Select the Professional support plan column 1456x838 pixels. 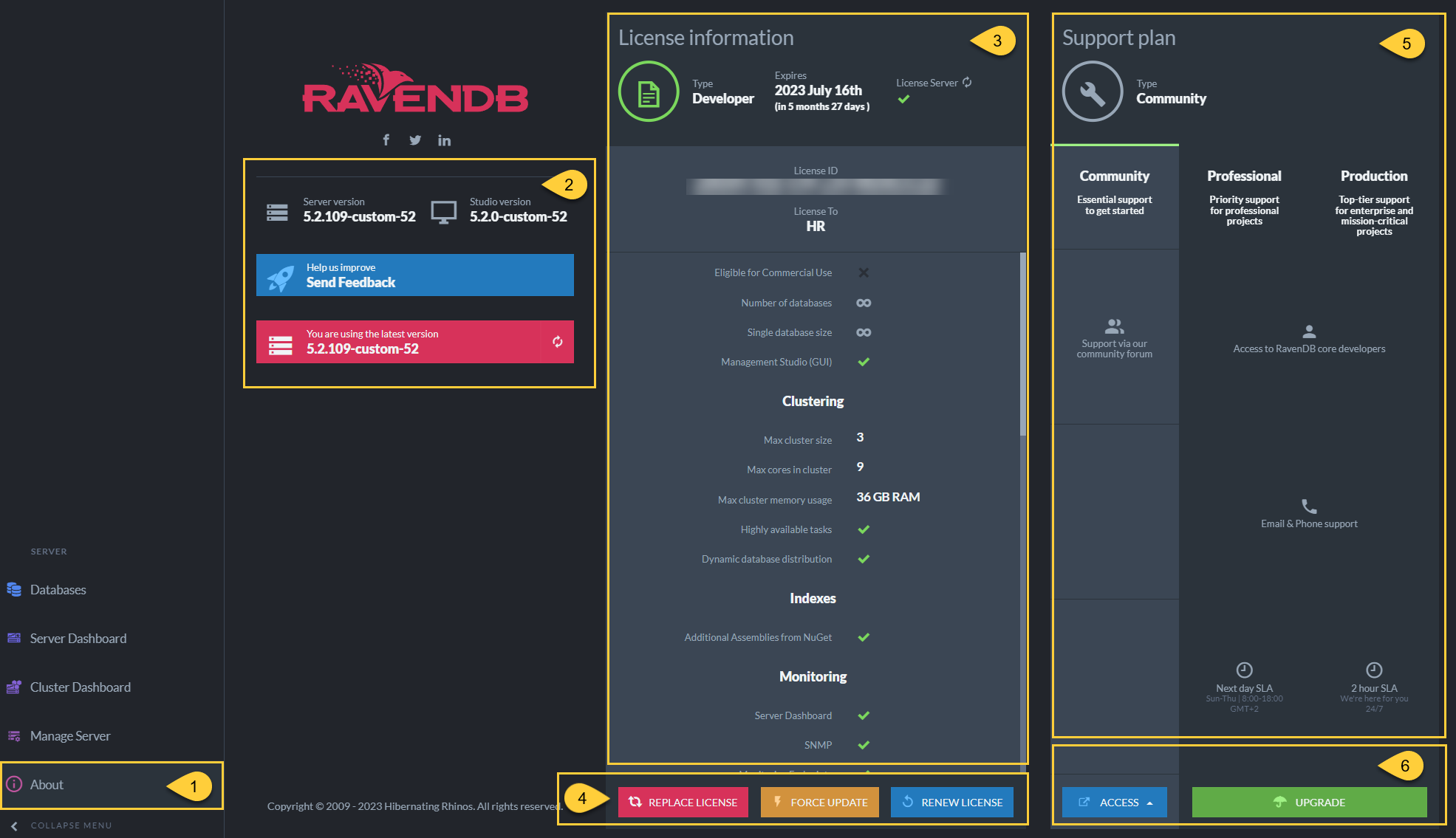(1244, 198)
